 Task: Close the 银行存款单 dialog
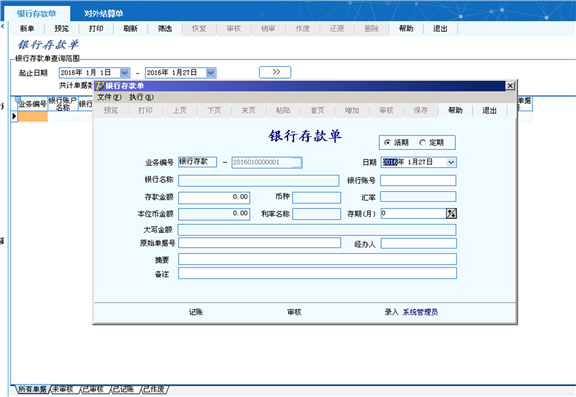click(510, 86)
